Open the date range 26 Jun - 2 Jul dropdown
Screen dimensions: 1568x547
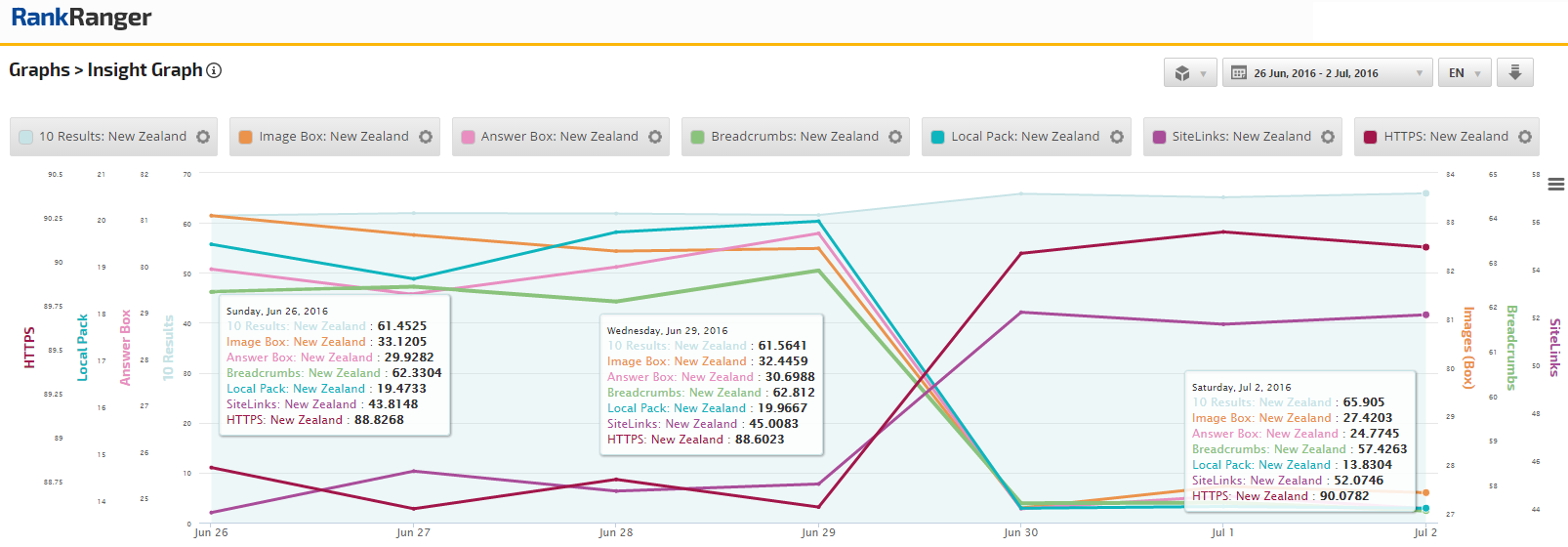(1327, 73)
